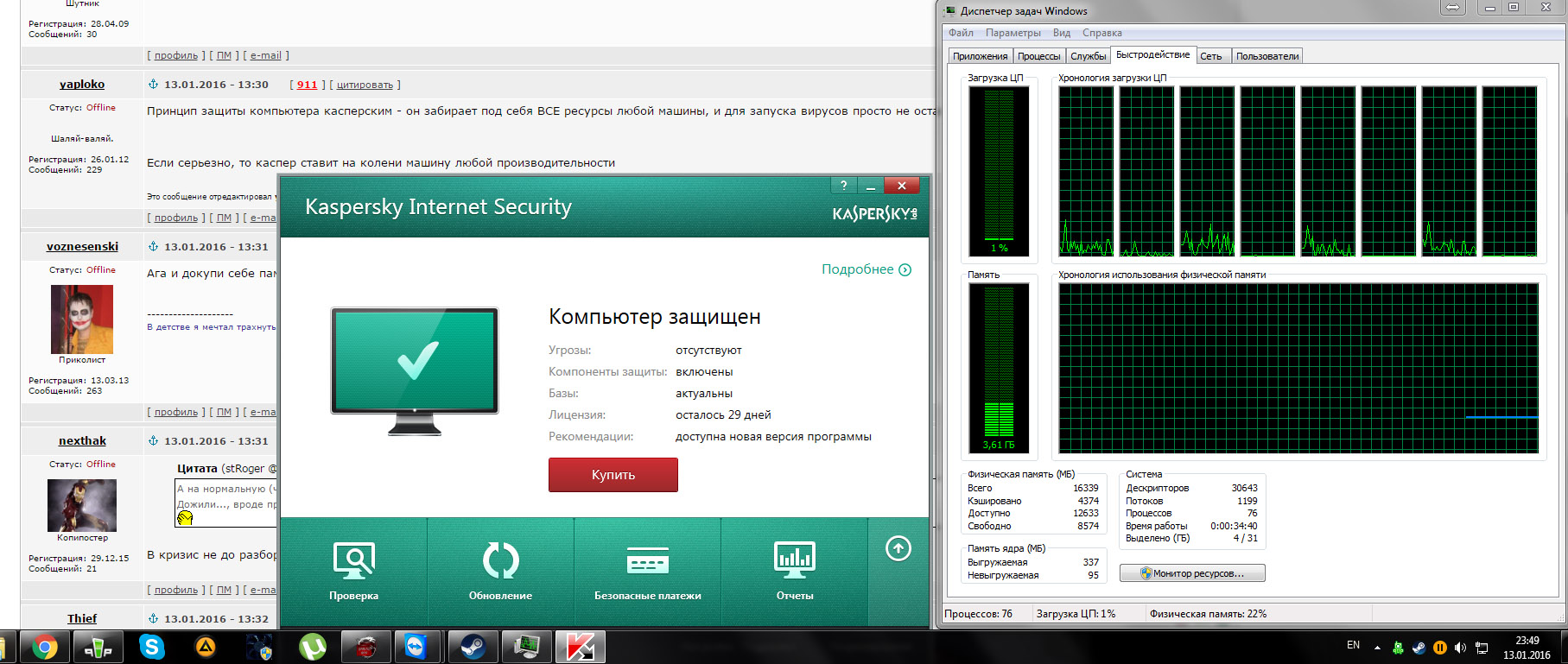Viewport: 1568px width, 664px height.
Task: Open the Kaspersky Обновление update section
Action: coord(500,571)
